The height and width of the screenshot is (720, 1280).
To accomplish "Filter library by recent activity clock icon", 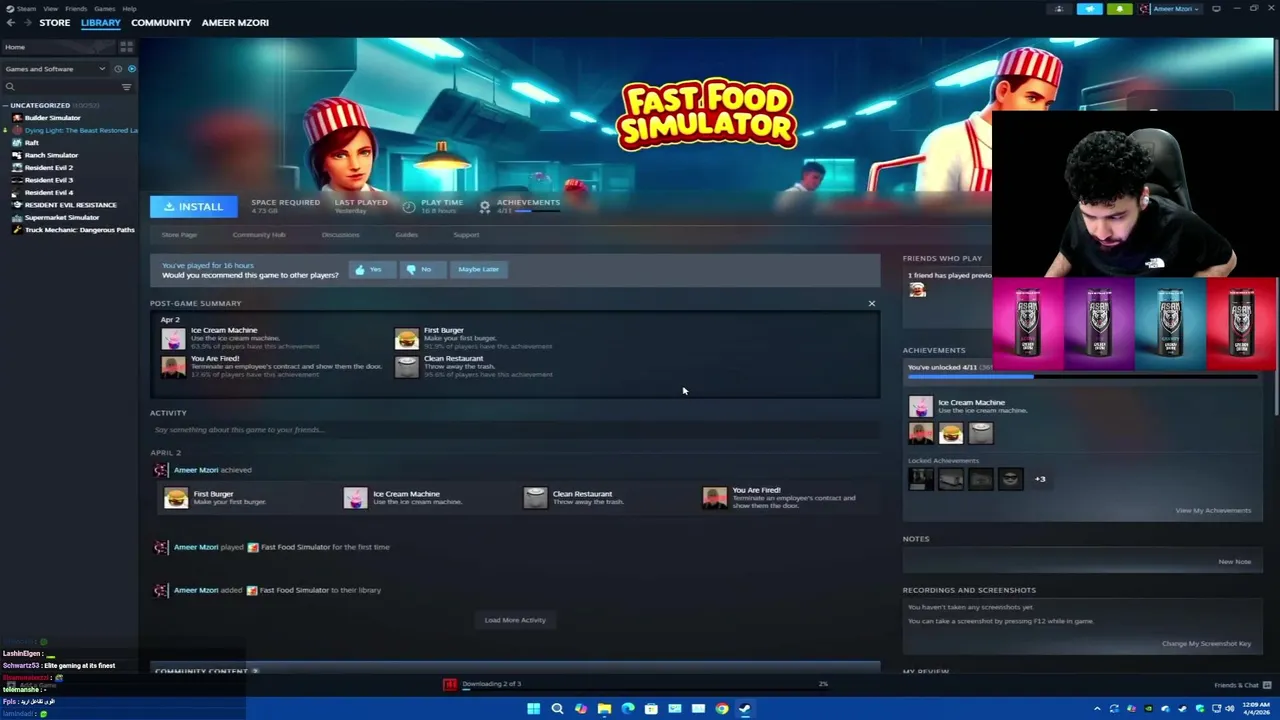I will tap(118, 69).
